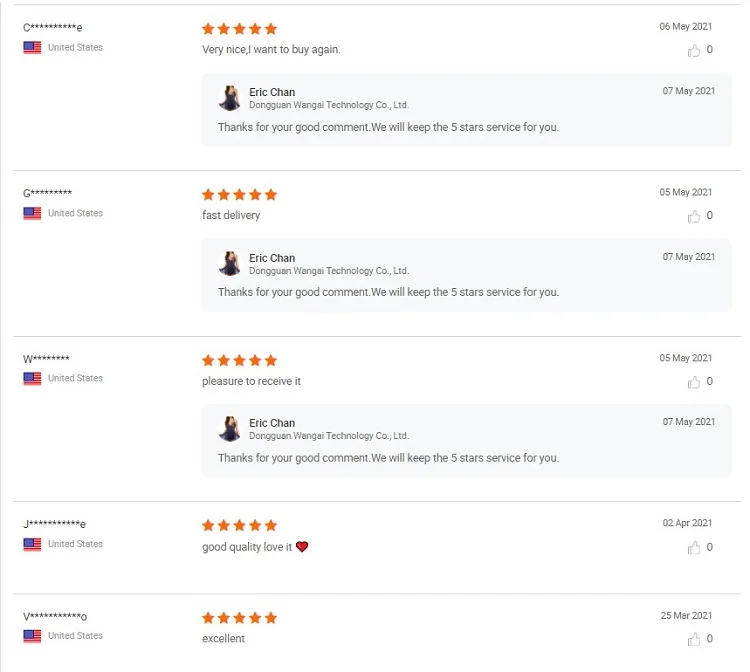
Task: Select reviewer name C**********e
Action: coord(53,28)
